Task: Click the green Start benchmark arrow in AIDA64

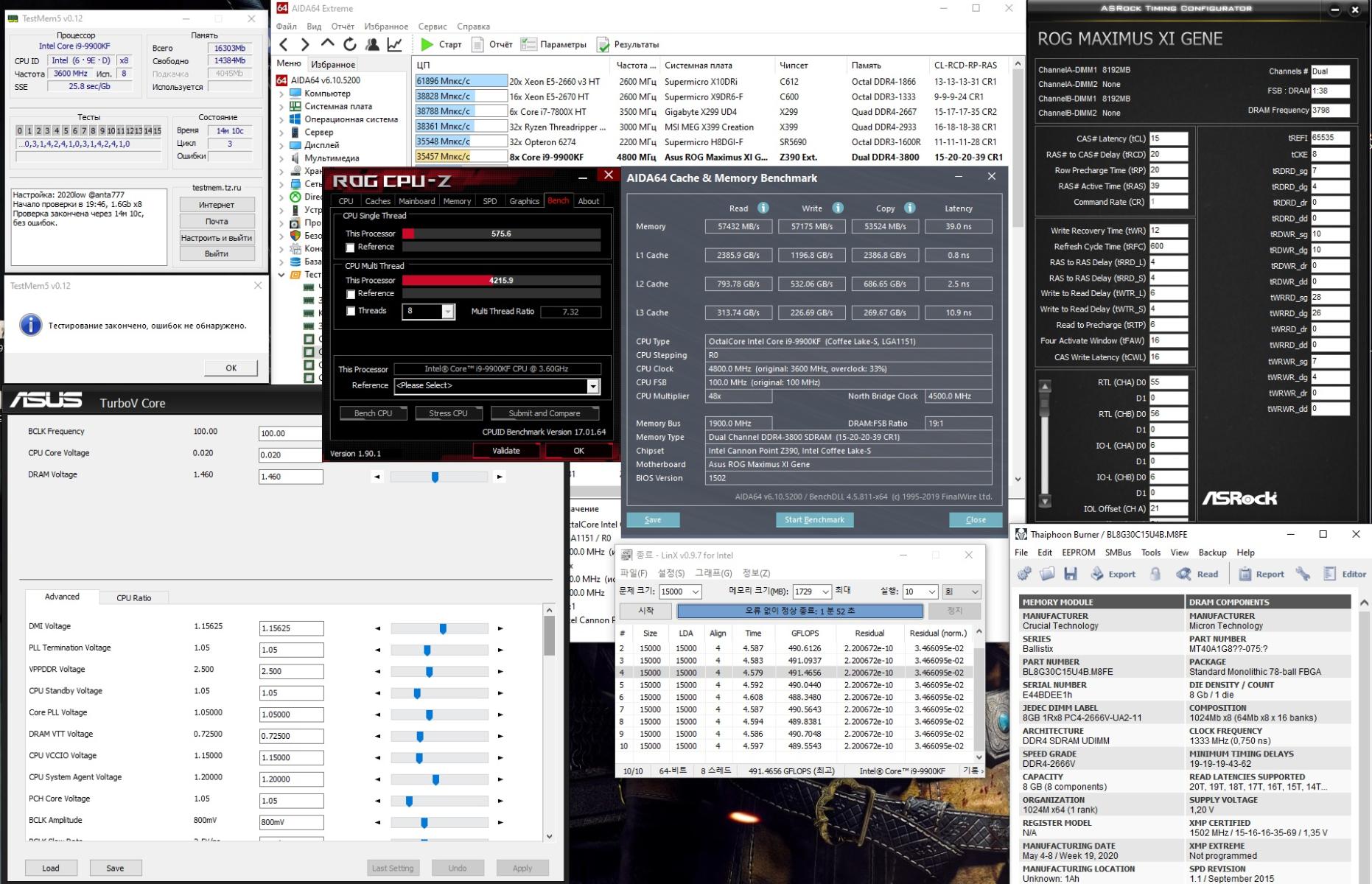Action: pyautogui.click(x=427, y=45)
